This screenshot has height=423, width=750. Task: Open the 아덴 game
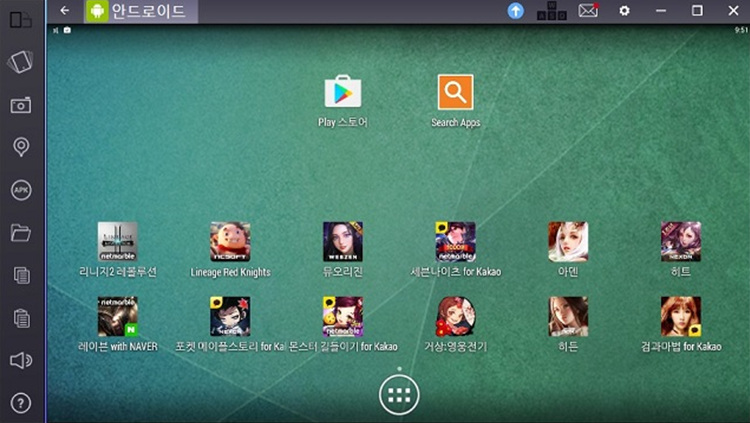568,242
